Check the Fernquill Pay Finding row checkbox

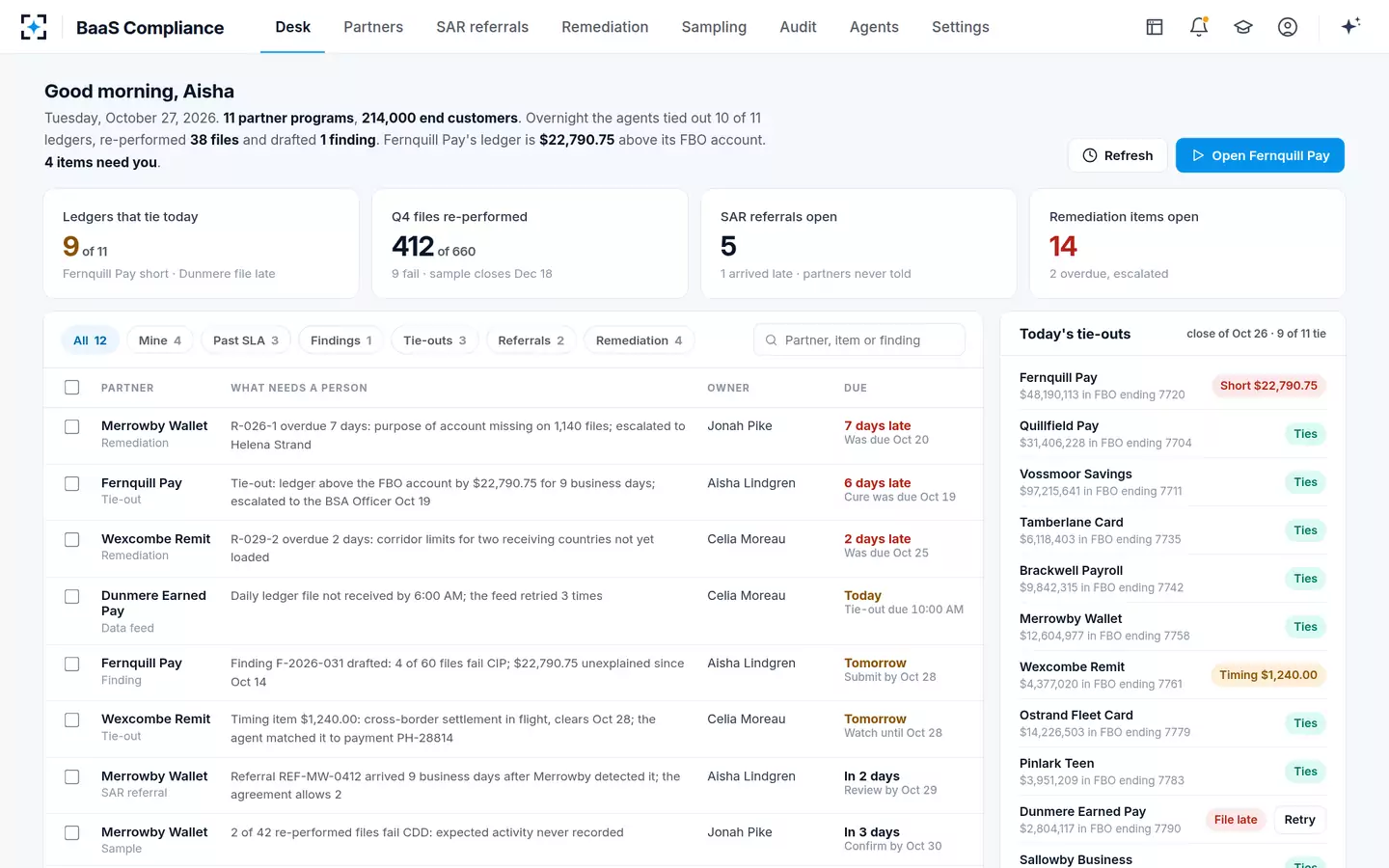click(x=71, y=664)
